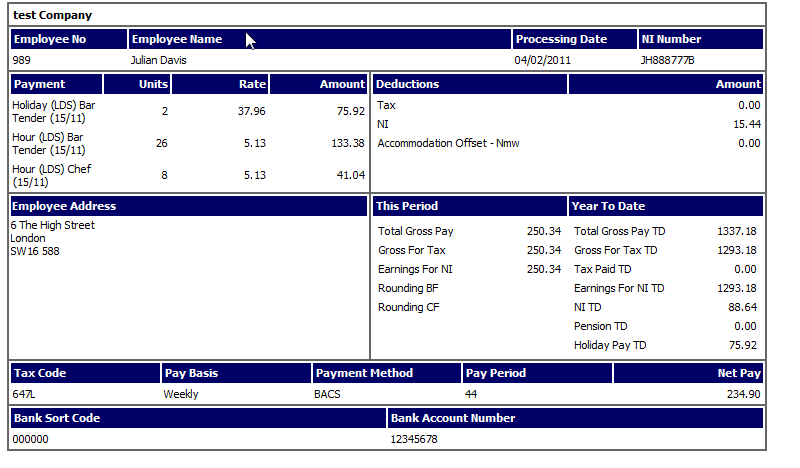The image size is (800, 468).
Task: Click pay period 44
Action: (470, 394)
